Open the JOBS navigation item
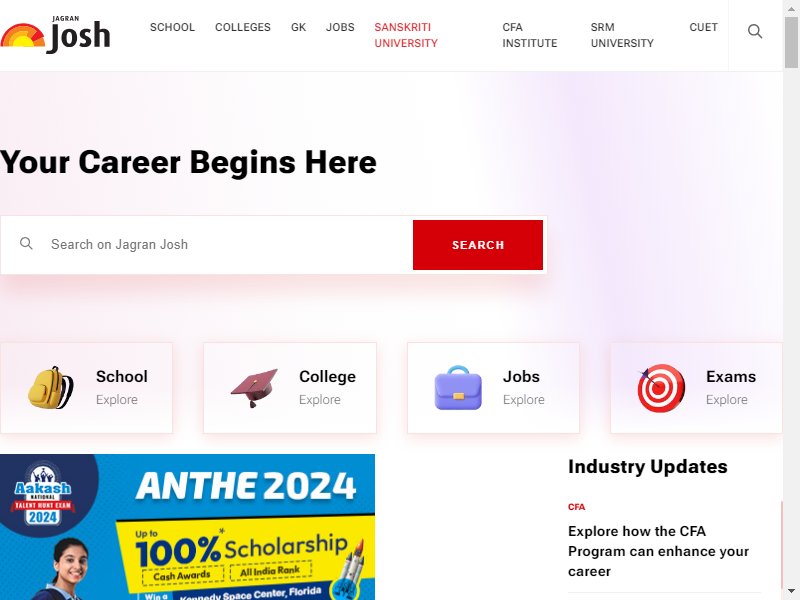This screenshot has width=800, height=600. point(340,27)
